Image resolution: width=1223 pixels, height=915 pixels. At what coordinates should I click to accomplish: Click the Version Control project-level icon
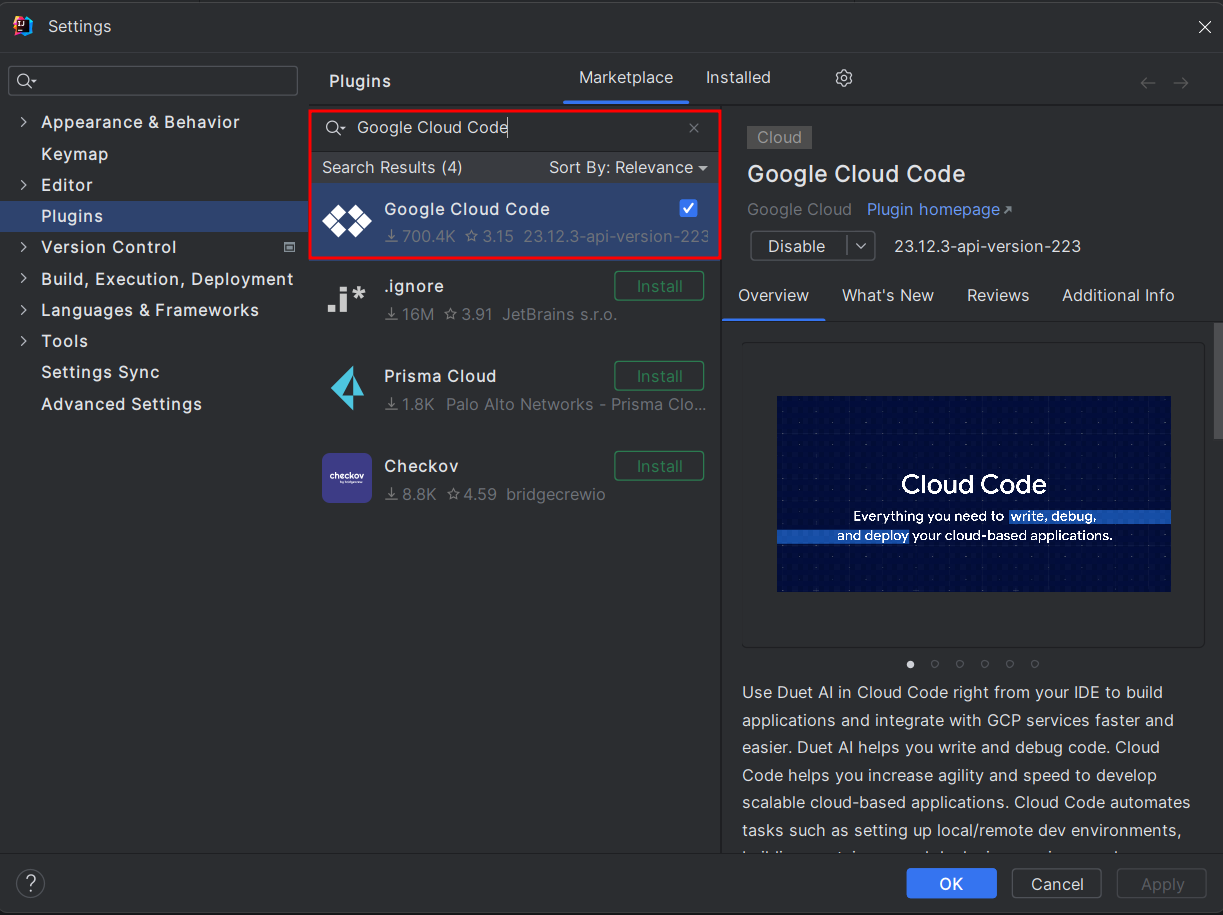[289, 247]
